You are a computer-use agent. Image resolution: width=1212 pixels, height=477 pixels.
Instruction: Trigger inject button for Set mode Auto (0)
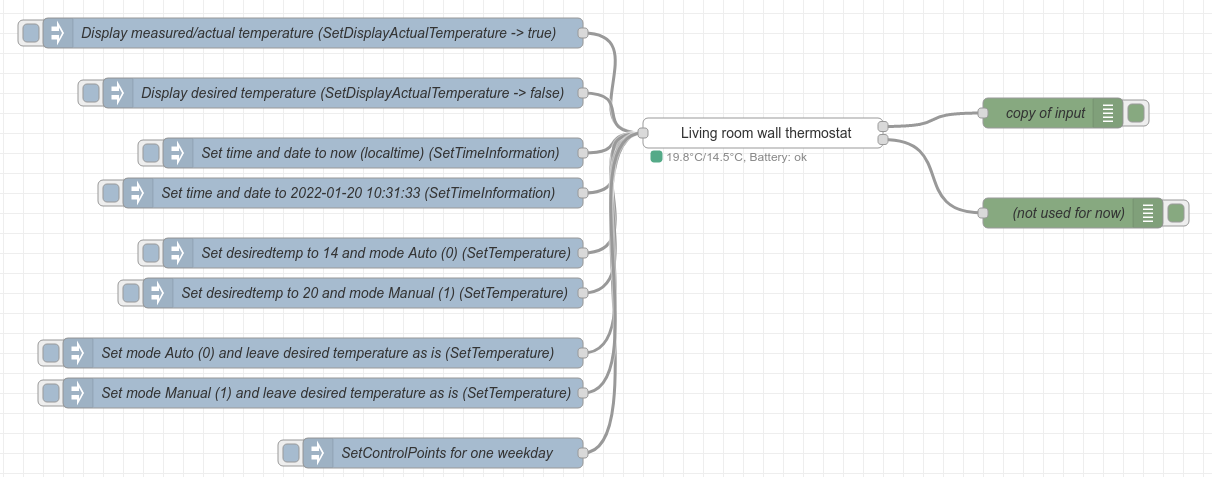(x=51, y=353)
